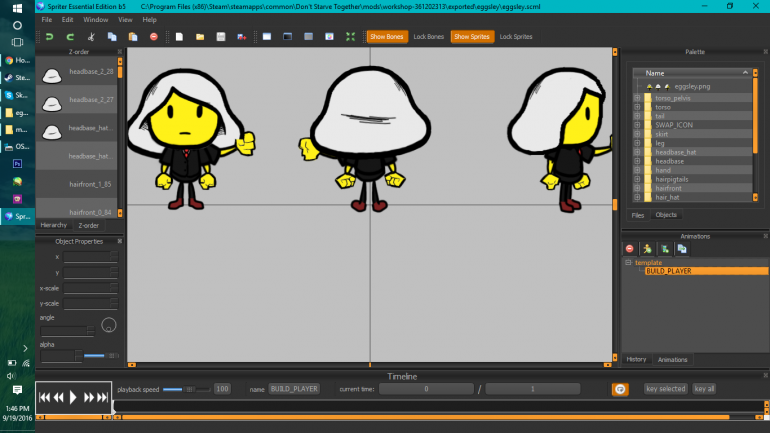770x433 pixels.
Task: Click the red Delete icon in main toolbar
Action: click(154, 37)
